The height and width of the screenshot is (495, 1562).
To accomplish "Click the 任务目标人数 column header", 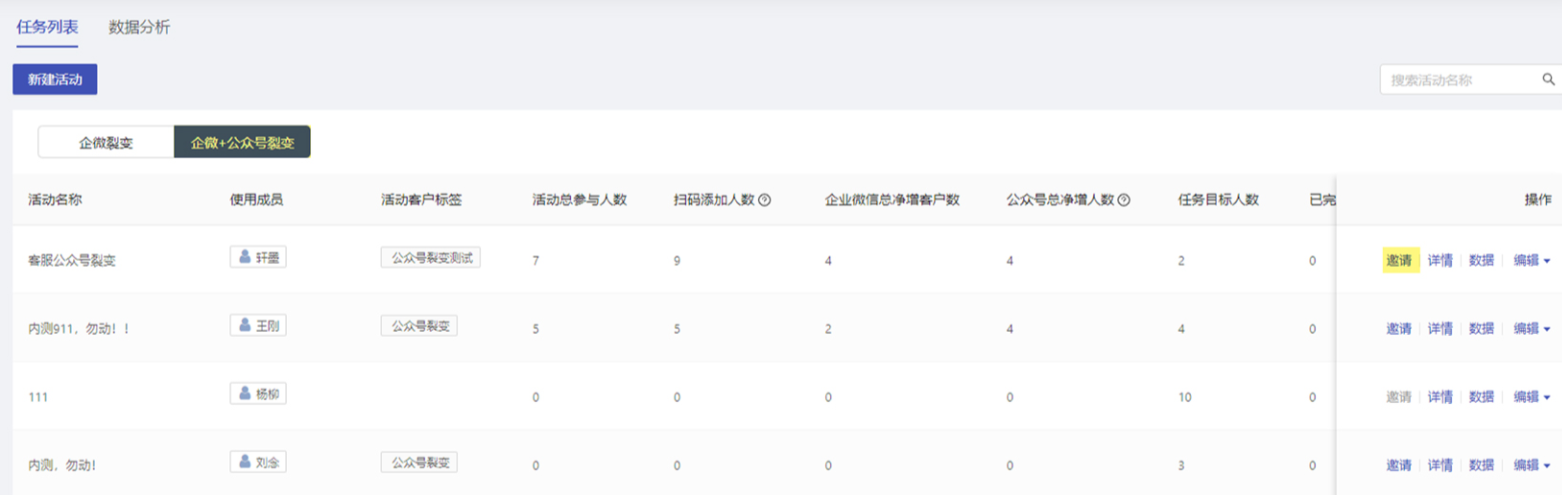I will click(x=1219, y=200).
